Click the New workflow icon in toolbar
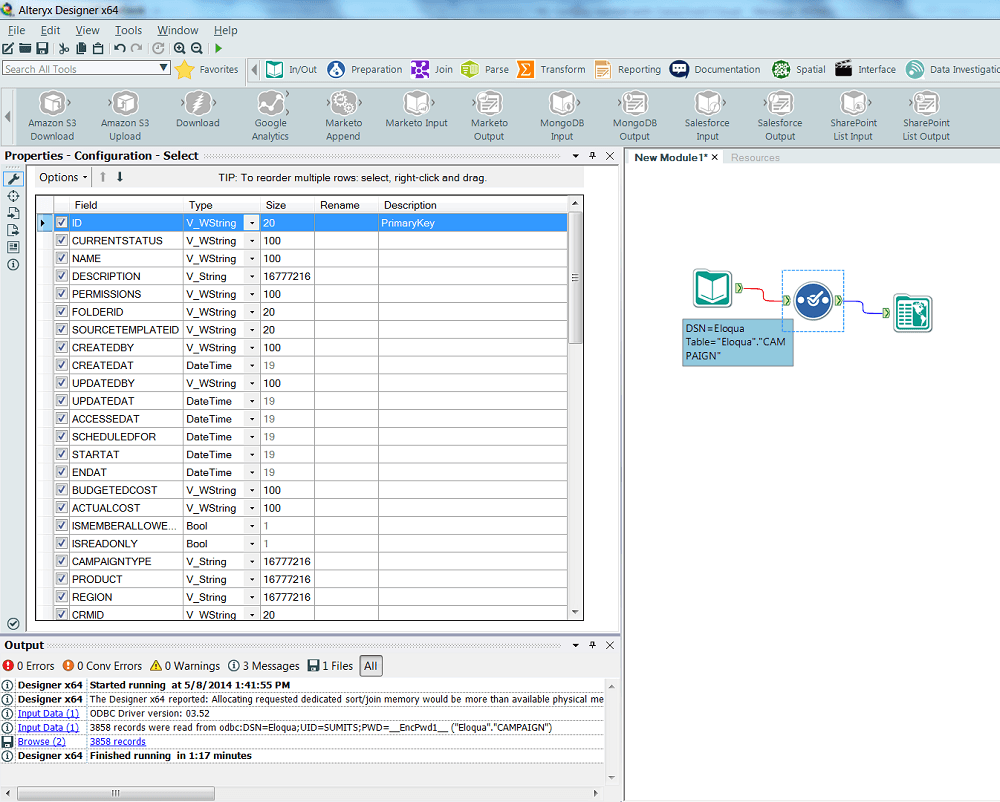The width and height of the screenshot is (1000, 802). [x=8, y=48]
